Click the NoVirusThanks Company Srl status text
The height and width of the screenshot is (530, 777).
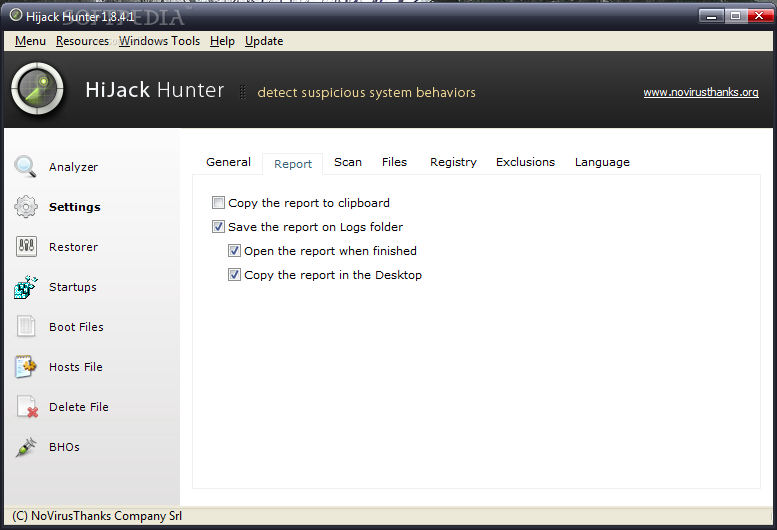[x=97, y=516]
